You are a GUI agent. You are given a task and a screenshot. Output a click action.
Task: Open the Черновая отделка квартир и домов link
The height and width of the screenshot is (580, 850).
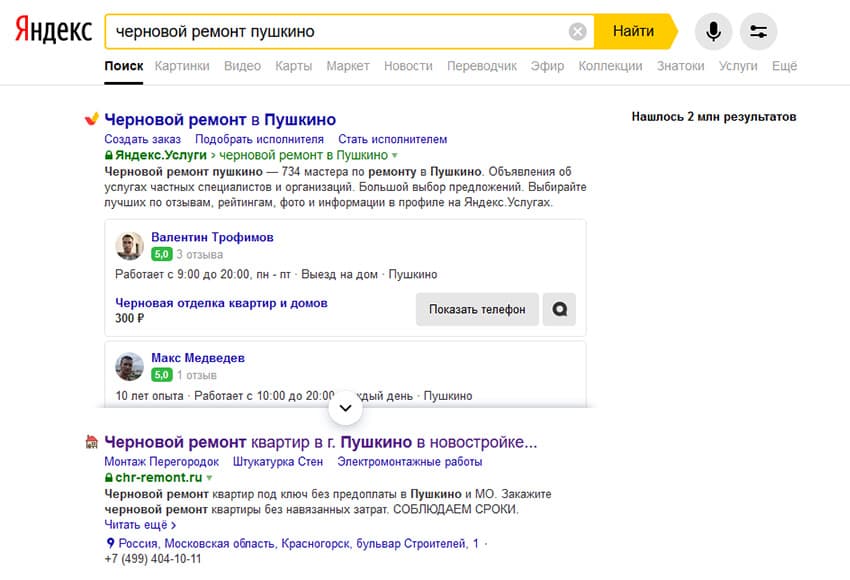point(221,303)
